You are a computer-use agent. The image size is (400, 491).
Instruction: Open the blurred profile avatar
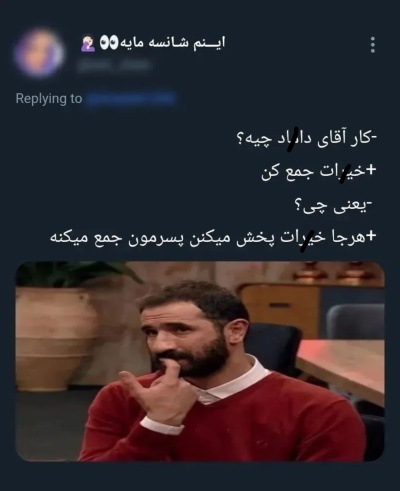tap(39, 53)
